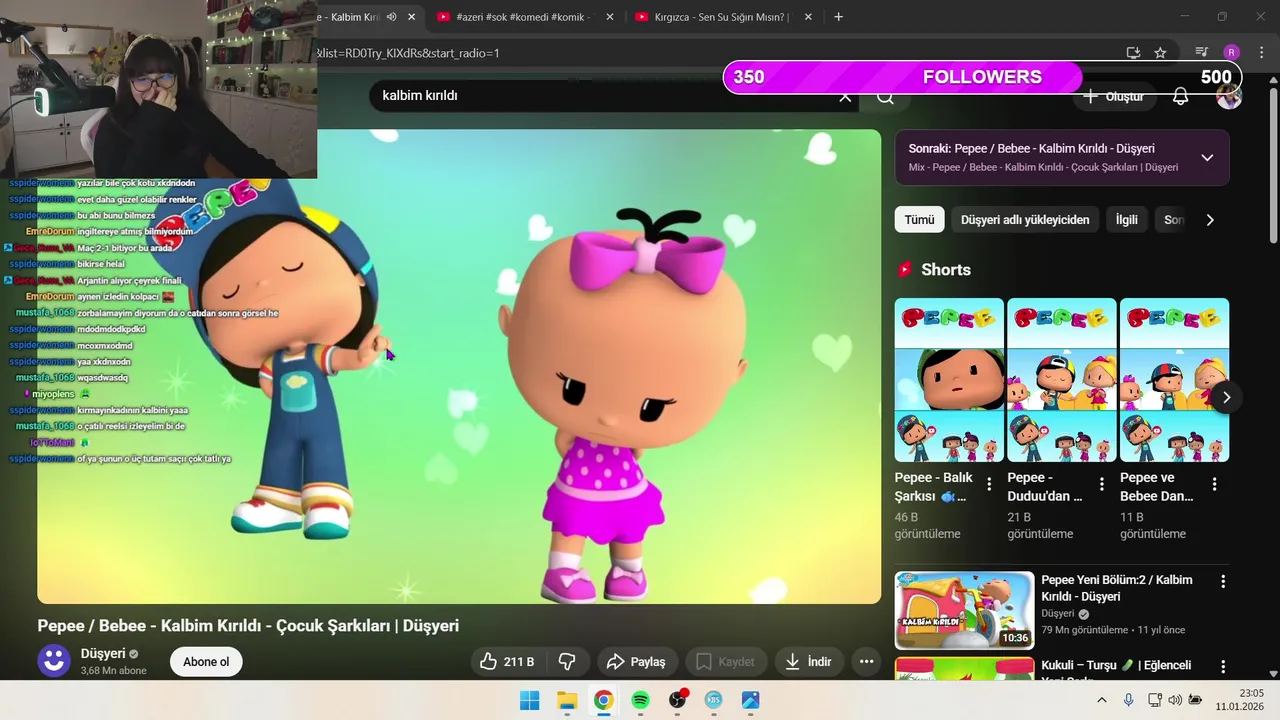Open Pepee - Balık Şarkısı short thumbnail
The height and width of the screenshot is (720, 1280).
949,380
